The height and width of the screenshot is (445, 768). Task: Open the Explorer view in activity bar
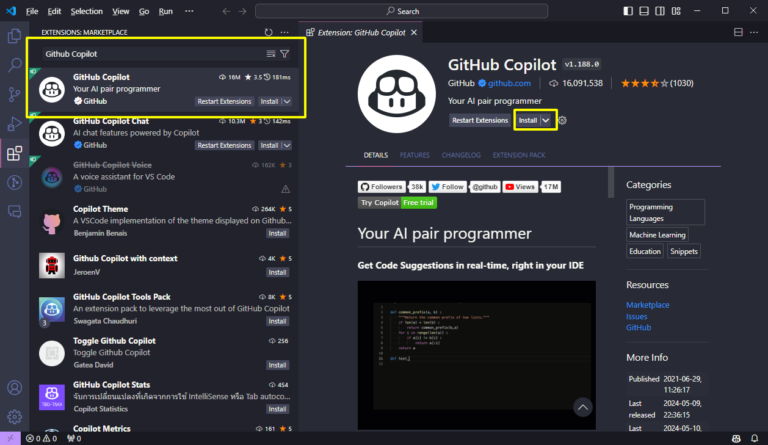[x=14, y=36]
